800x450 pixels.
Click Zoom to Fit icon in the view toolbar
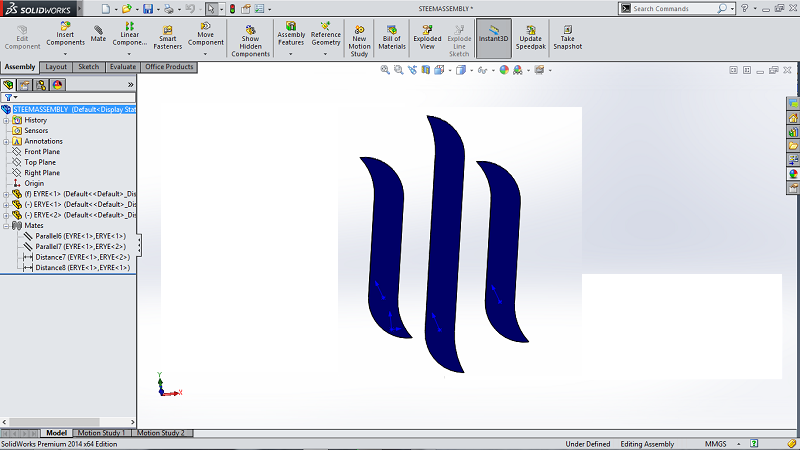pyautogui.click(x=385, y=70)
